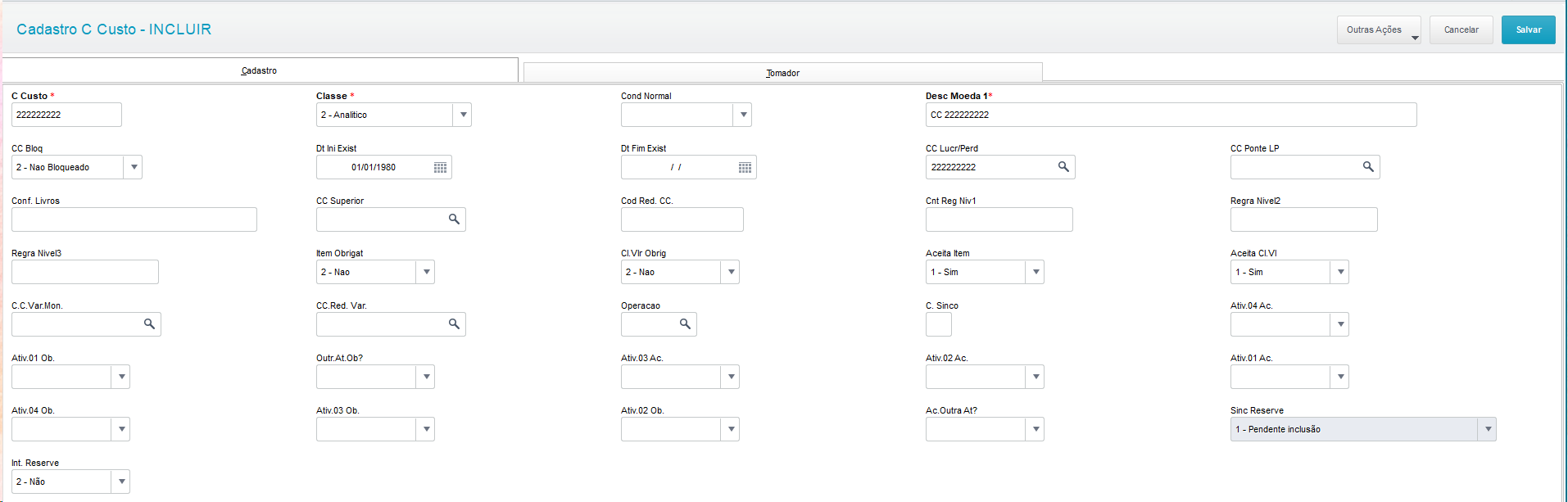Image resolution: width=1568 pixels, height=502 pixels.
Task: Expand the Classe dropdown
Action: coord(463,115)
